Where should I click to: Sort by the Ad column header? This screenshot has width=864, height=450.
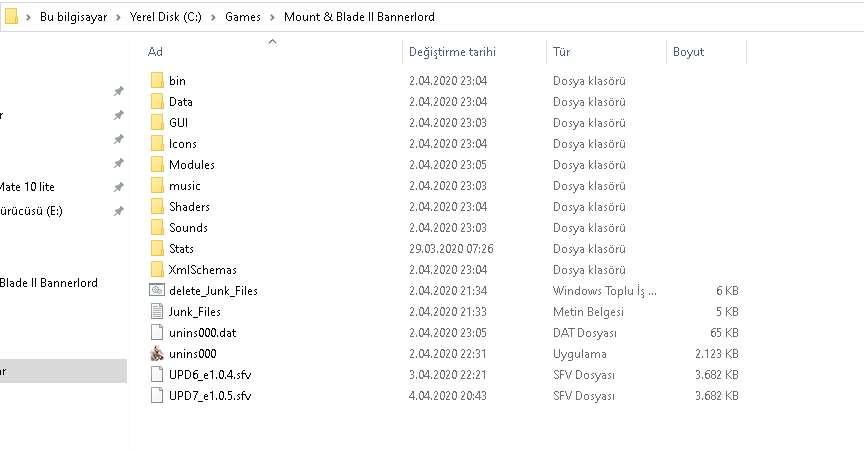pos(155,52)
